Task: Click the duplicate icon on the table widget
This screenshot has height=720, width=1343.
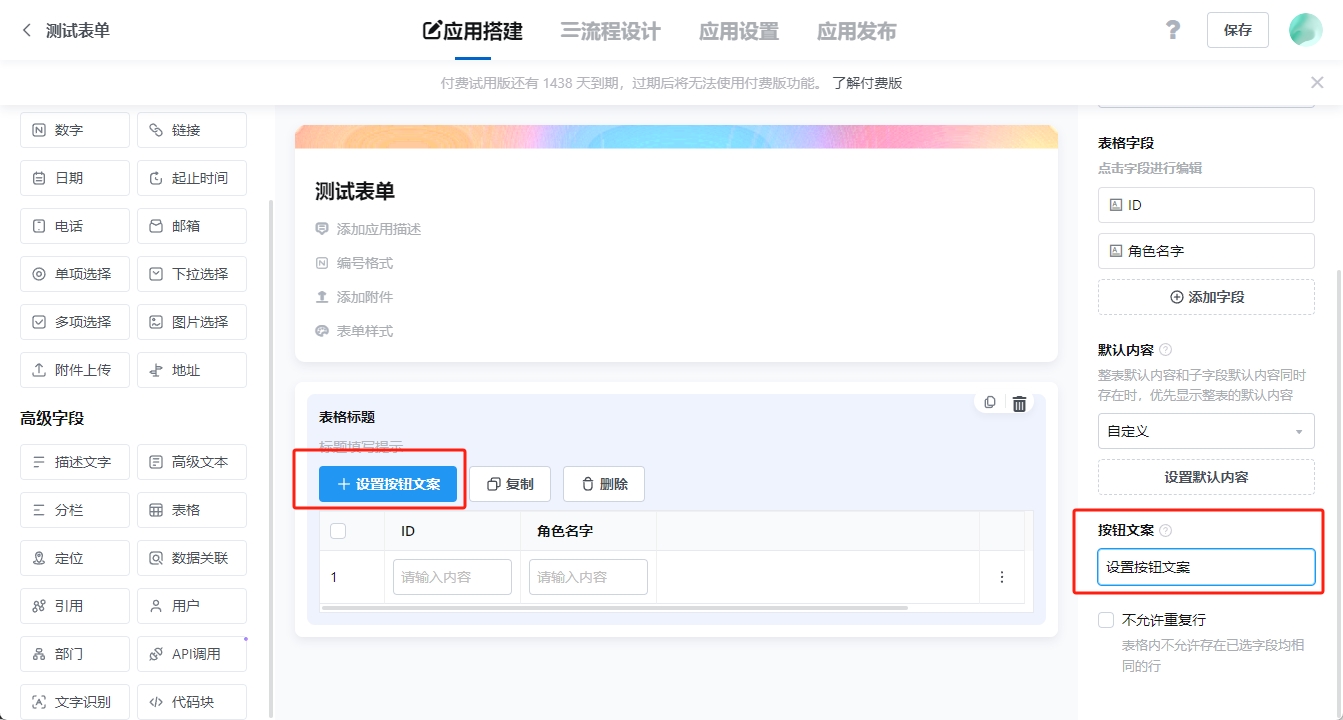Action: pyautogui.click(x=989, y=402)
